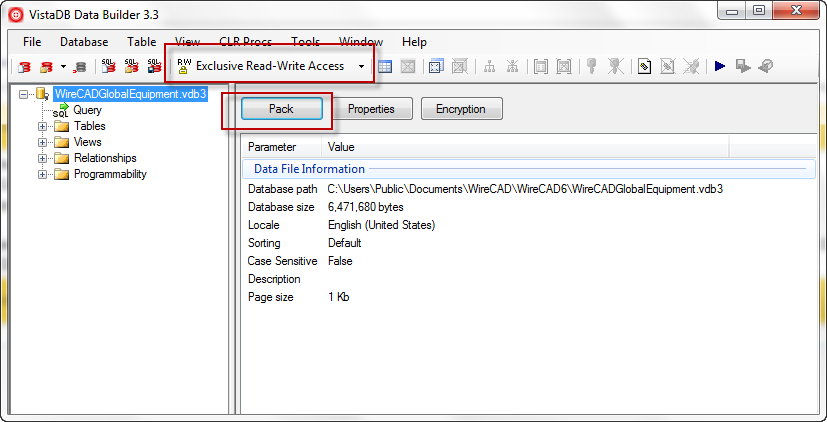Click the grayed Close Database icon
The image size is (827, 422).
point(80,66)
